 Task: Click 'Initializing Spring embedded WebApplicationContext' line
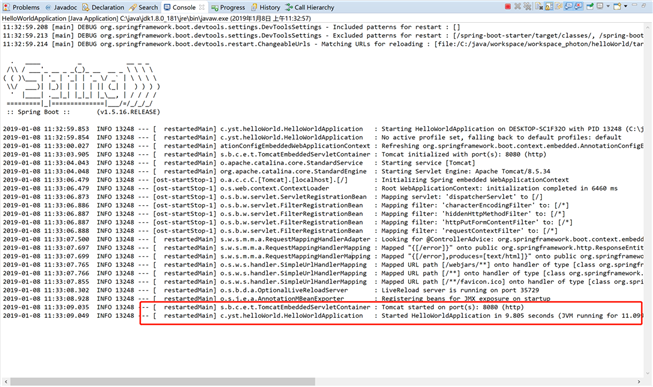tap(286, 180)
